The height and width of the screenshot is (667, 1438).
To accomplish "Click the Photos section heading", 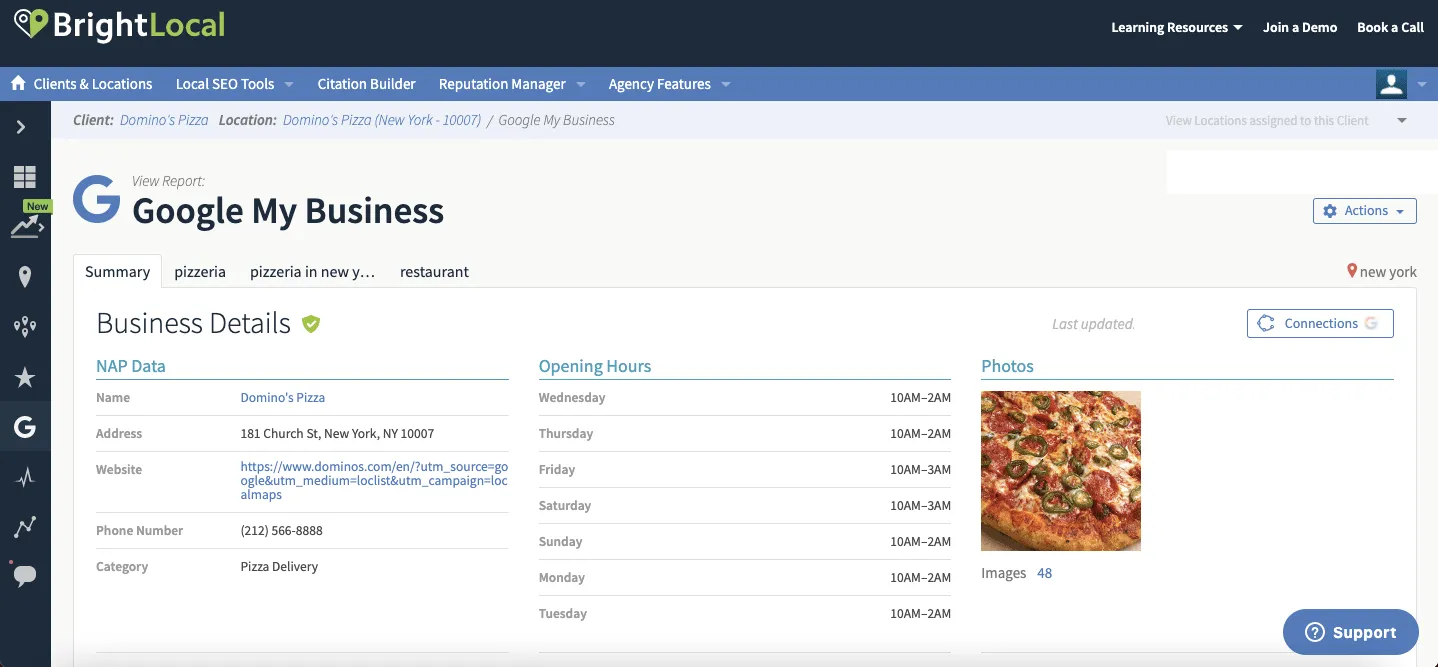I will (1007, 366).
